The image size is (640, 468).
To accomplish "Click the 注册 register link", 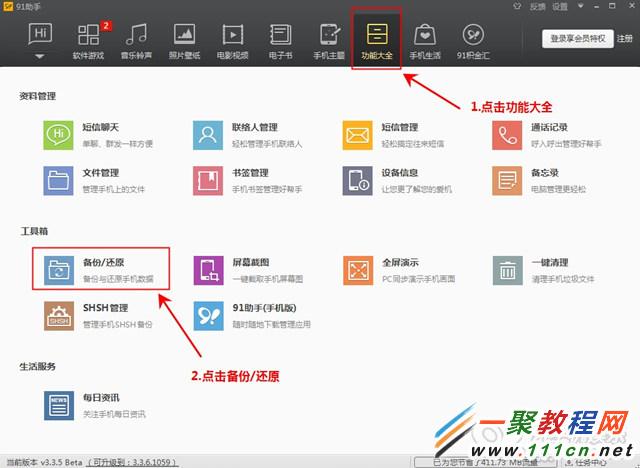I will click(624, 39).
